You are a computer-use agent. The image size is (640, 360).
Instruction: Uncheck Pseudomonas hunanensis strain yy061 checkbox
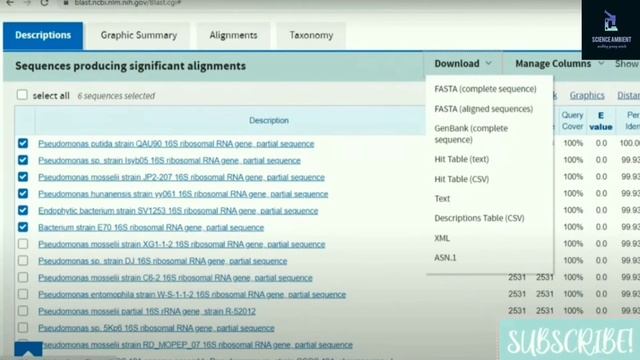[x=23, y=193]
